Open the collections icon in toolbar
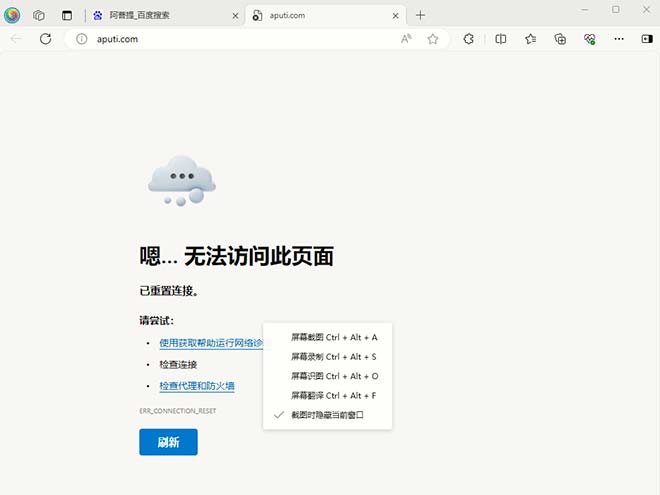The height and width of the screenshot is (495, 660). pos(560,39)
